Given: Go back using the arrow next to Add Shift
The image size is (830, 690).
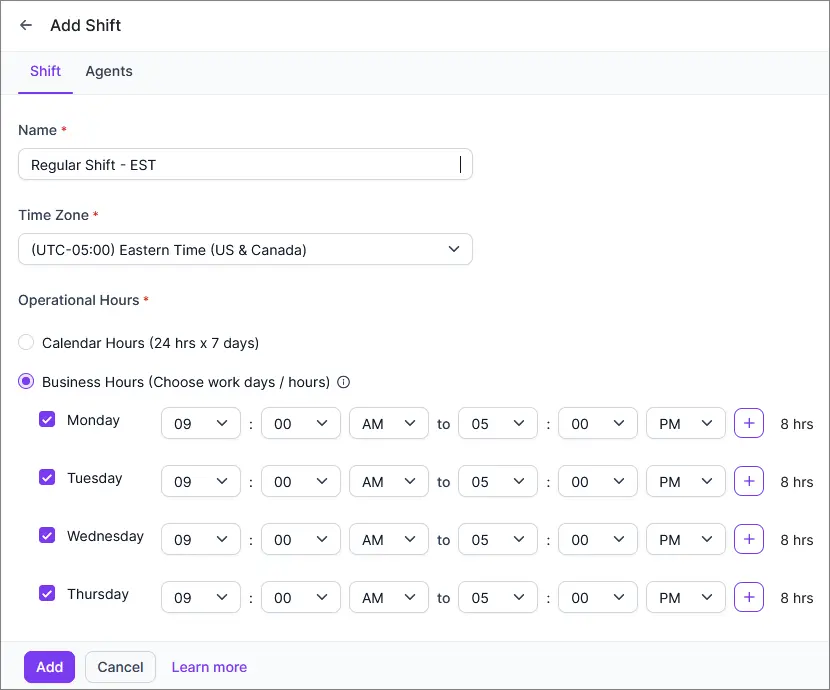Looking at the screenshot, I should (25, 25).
